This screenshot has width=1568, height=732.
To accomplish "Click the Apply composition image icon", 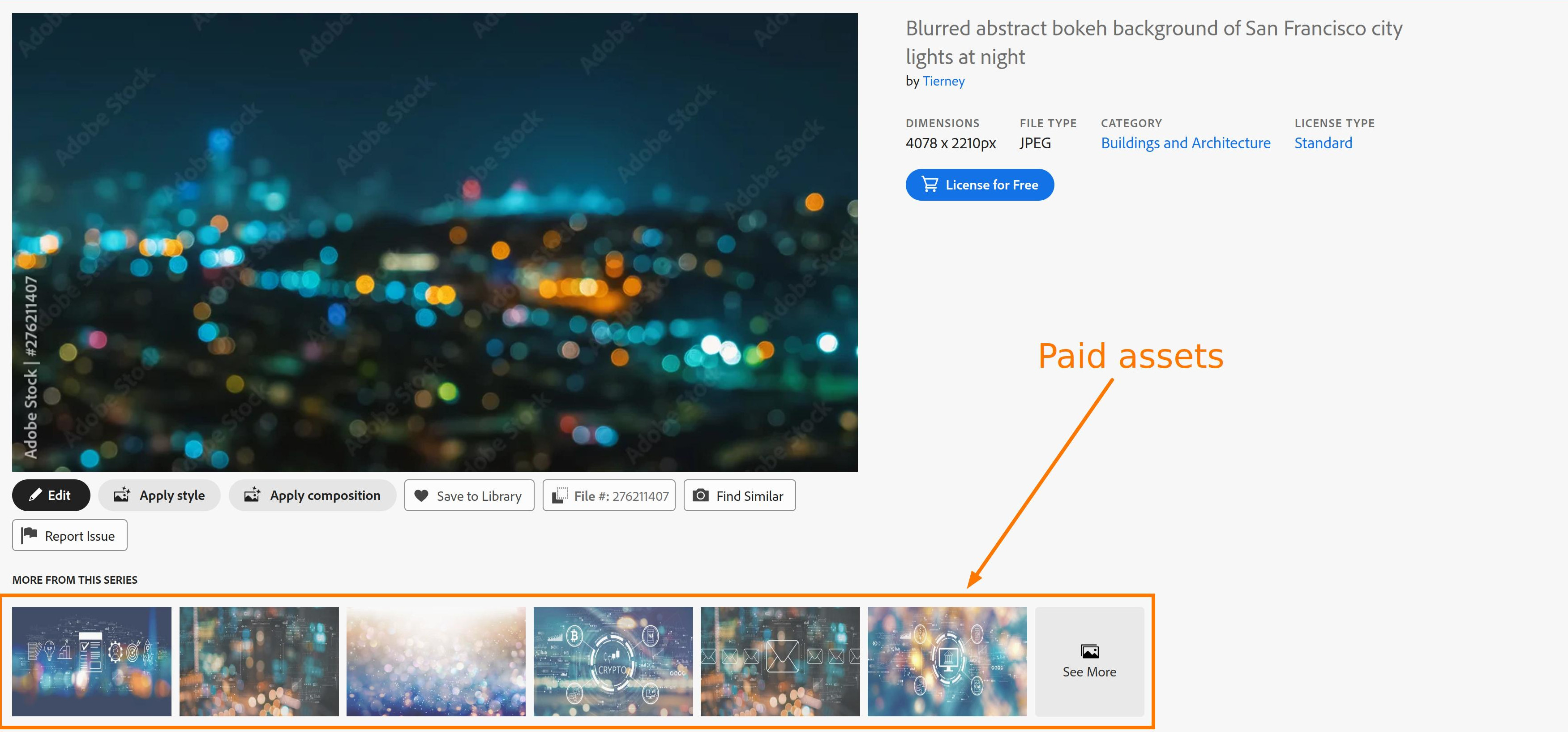I will 253,495.
